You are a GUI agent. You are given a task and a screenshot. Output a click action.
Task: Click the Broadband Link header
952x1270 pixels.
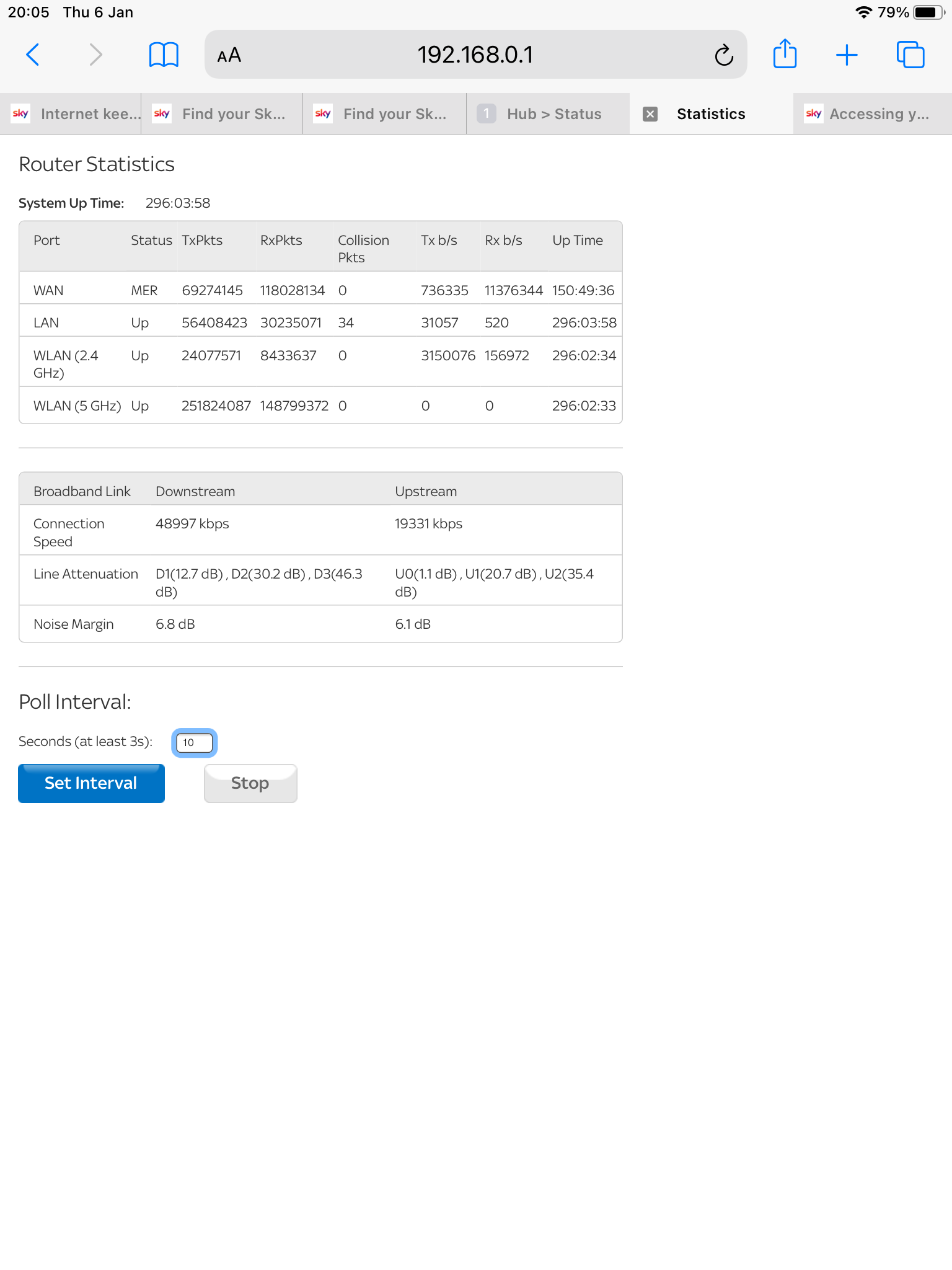coord(82,492)
